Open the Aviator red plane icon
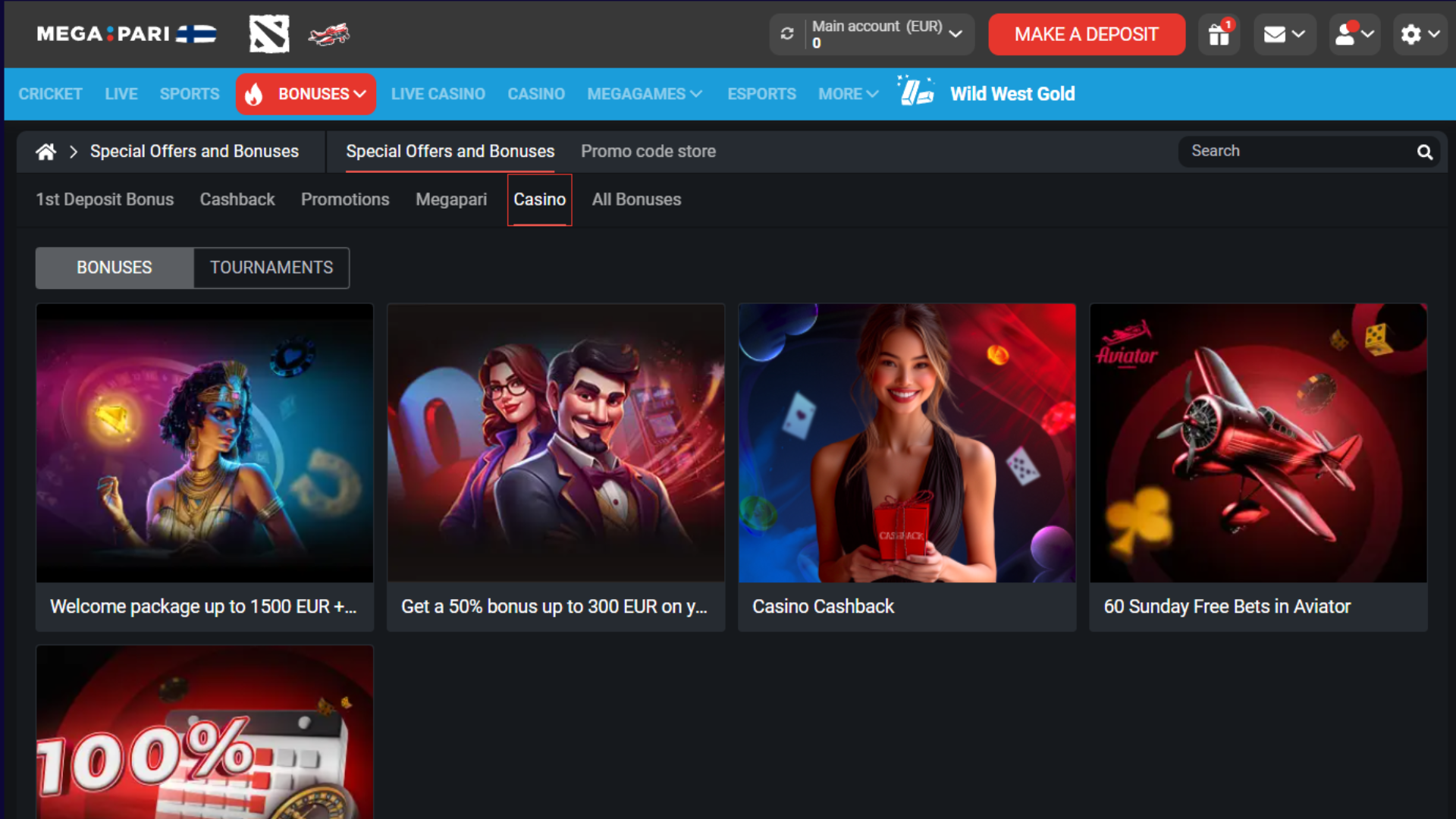 click(329, 34)
